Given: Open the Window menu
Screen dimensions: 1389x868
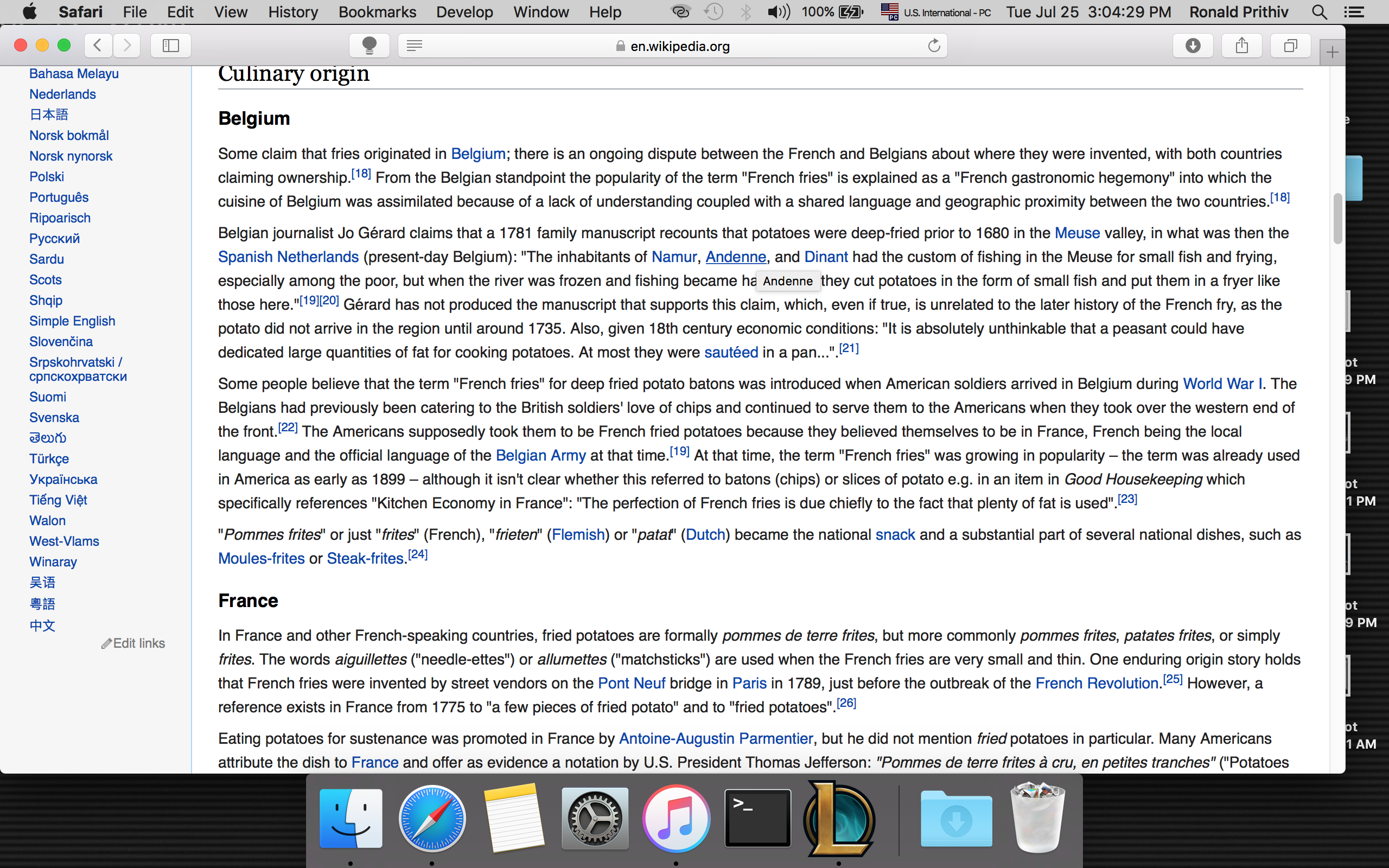Looking at the screenshot, I should point(540,11).
